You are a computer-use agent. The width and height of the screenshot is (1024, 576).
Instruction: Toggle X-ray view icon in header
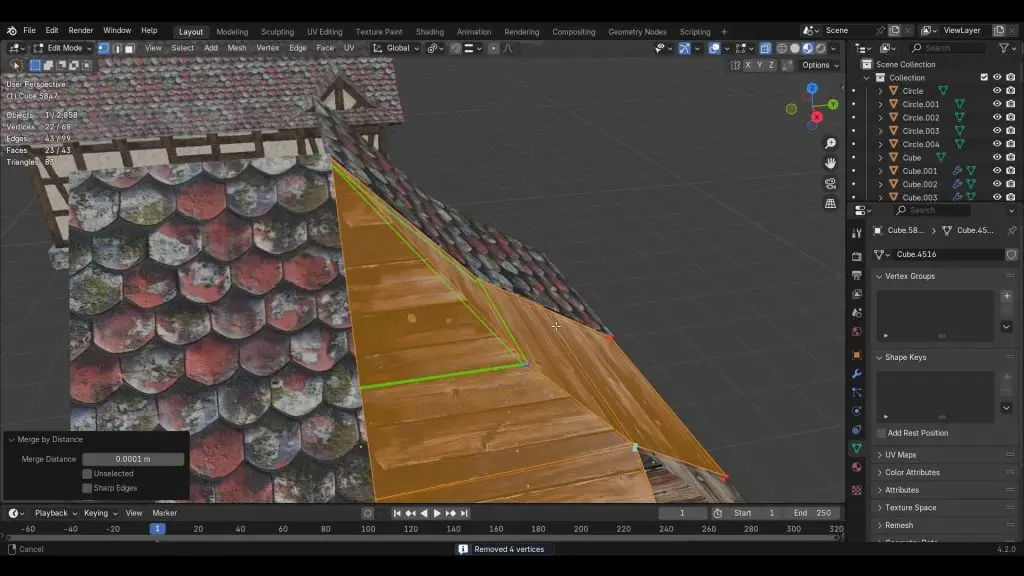click(765, 48)
